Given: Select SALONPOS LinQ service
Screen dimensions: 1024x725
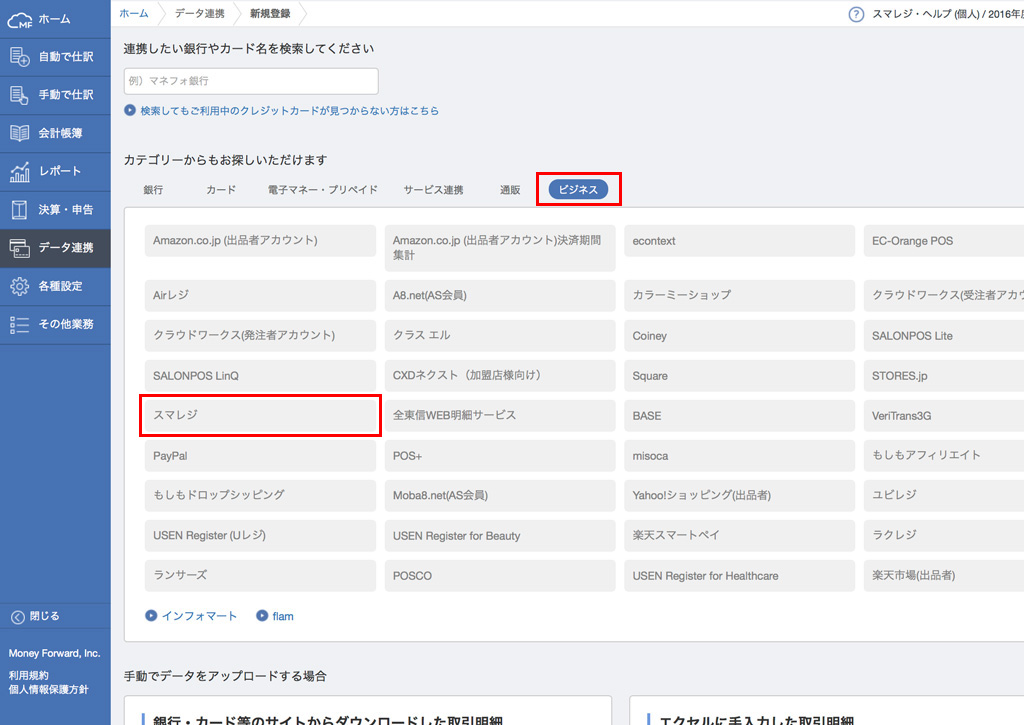Looking at the screenshot, I should click(x=261, y=376).
